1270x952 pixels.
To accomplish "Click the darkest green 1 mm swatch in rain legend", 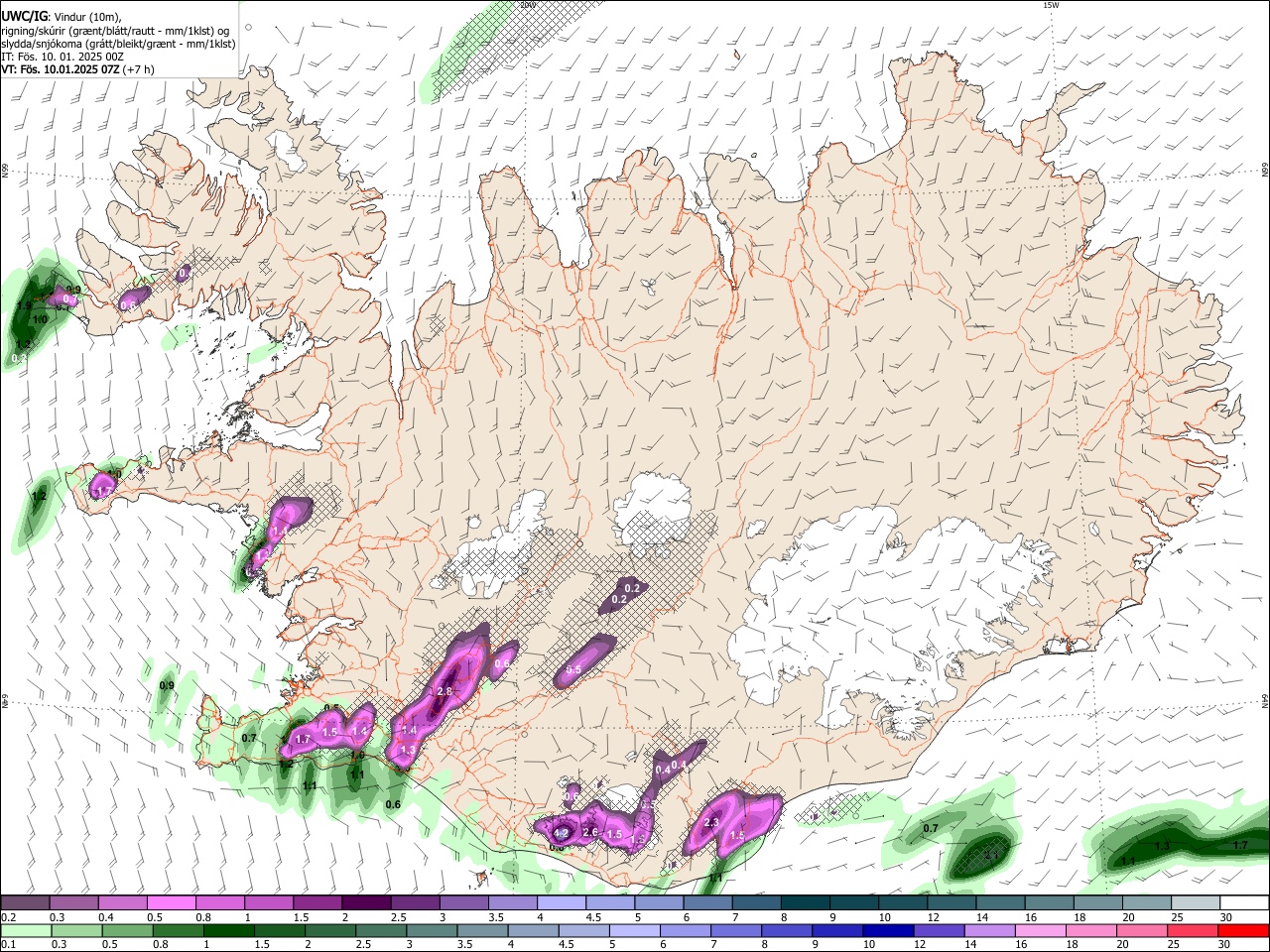I will 228,930.
